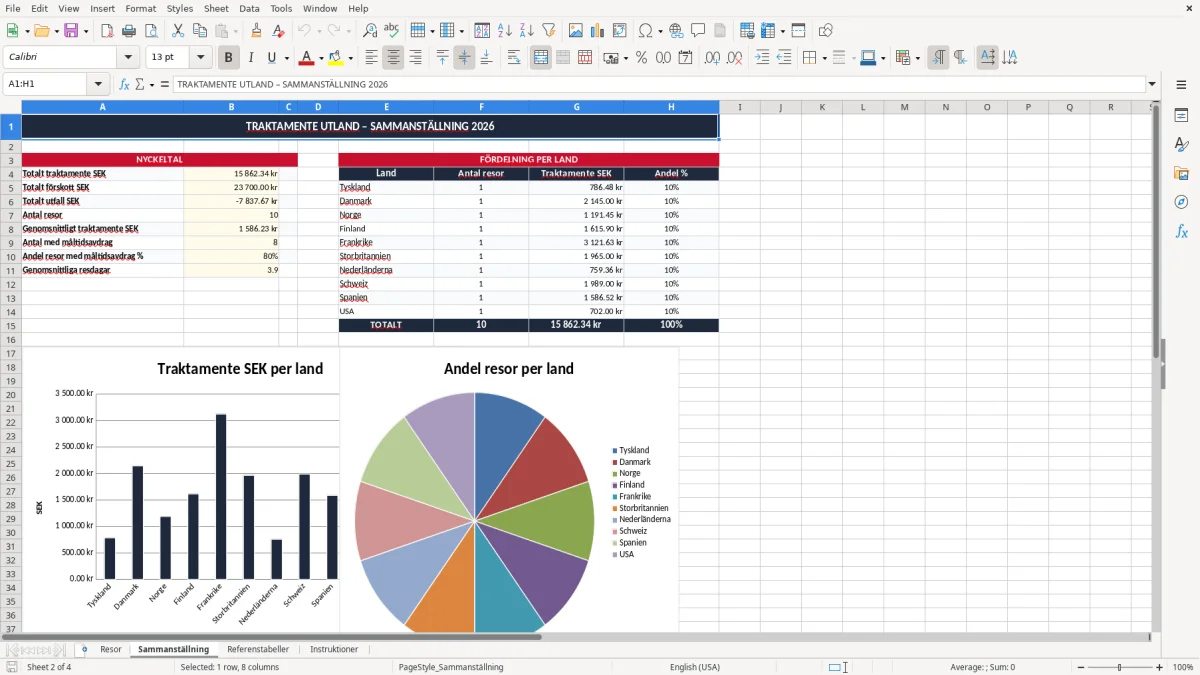Image resolution: width=1200 pixels, height=675 pixels.
Task: Switch to the Referenstabeller sheet tab
Action: click(258, 649)
